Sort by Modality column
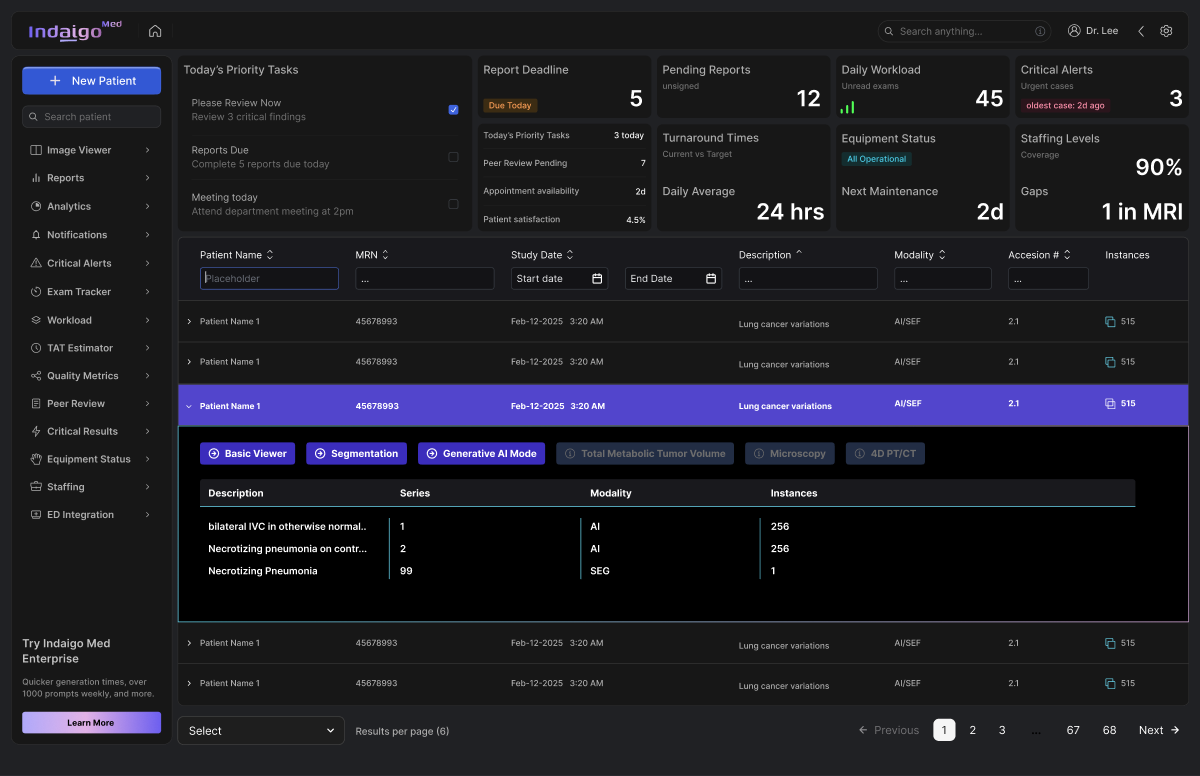Viewport: 1200px width, 776px height. pyautogui.click(x=942, y=255)
